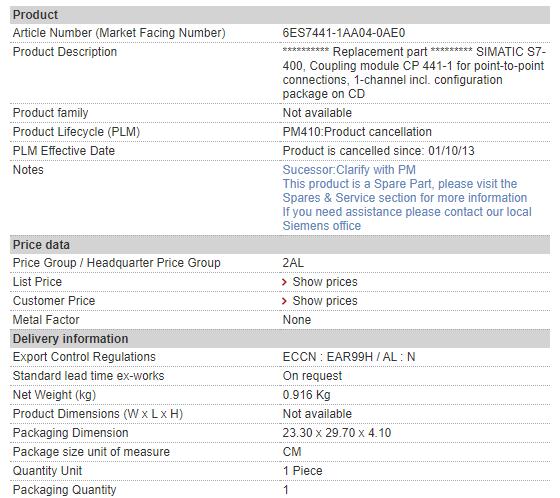The width and height of the screenshot is (560, 498).
Task: Click the Price data section header
Action: (280, 245)
